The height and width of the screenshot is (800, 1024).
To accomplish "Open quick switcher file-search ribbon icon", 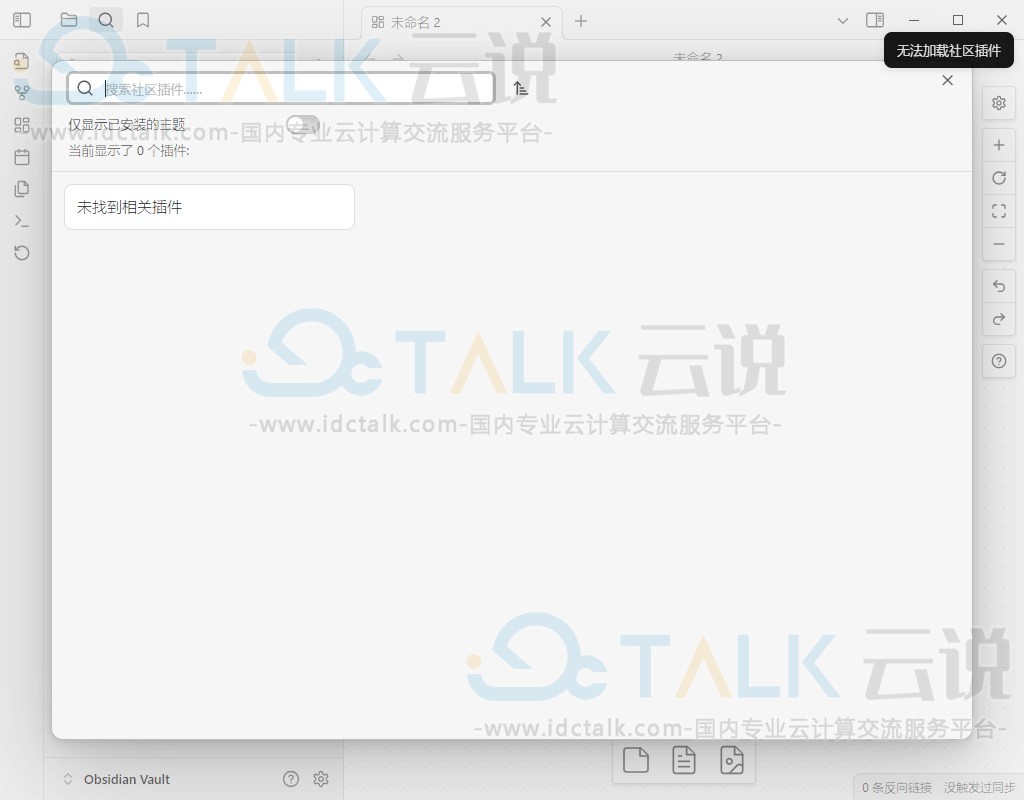I will (22, 61).
